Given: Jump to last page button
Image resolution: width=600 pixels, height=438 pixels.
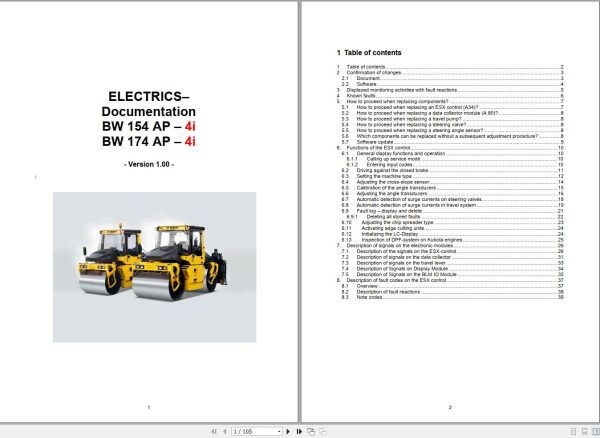Looking at the screenshot, I should pyautogui.click(x=299, y=431).
